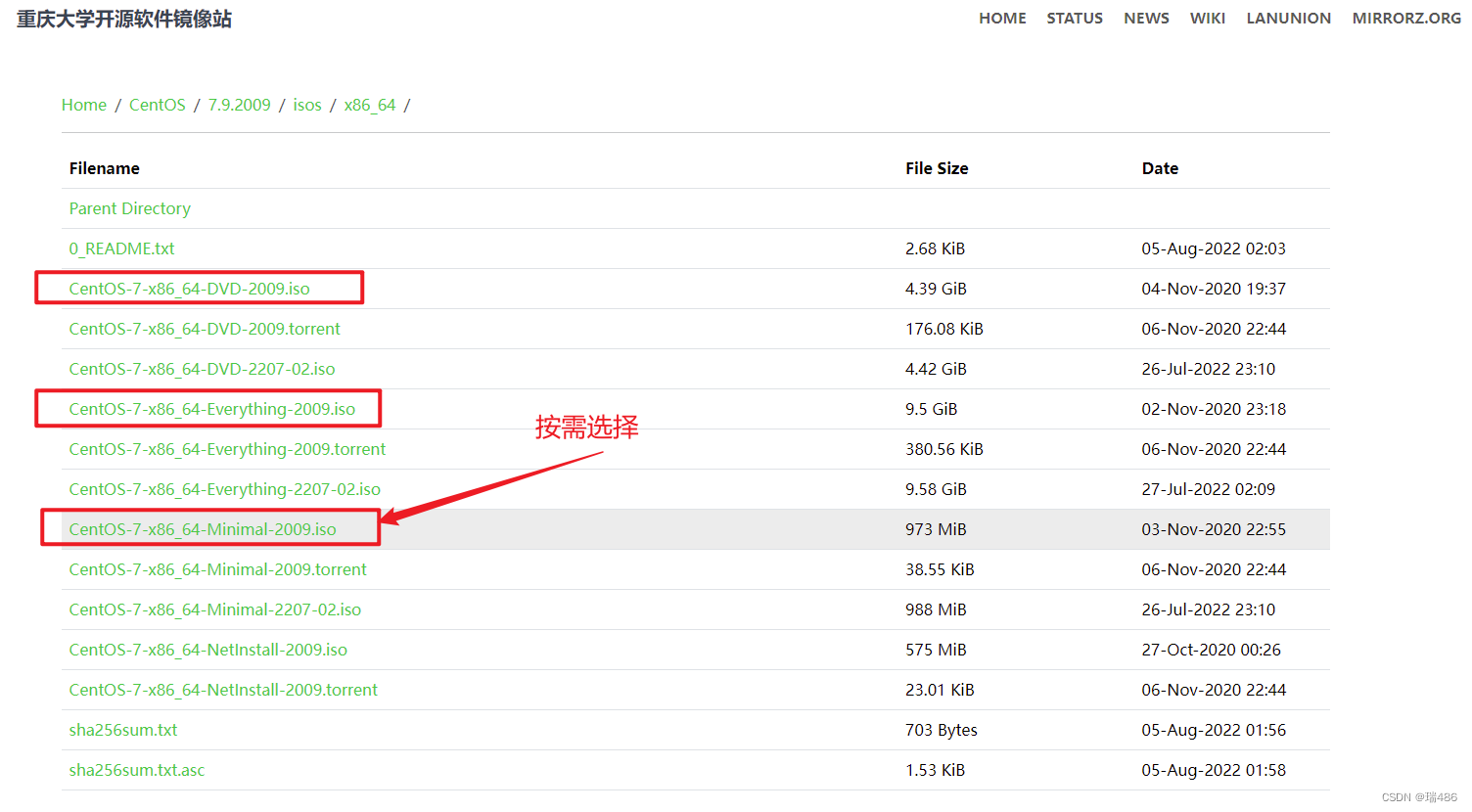This screenshot has height=812, width=1472.
Task: Open the sha256sum.txt file
Action: (x=123, y=730)
